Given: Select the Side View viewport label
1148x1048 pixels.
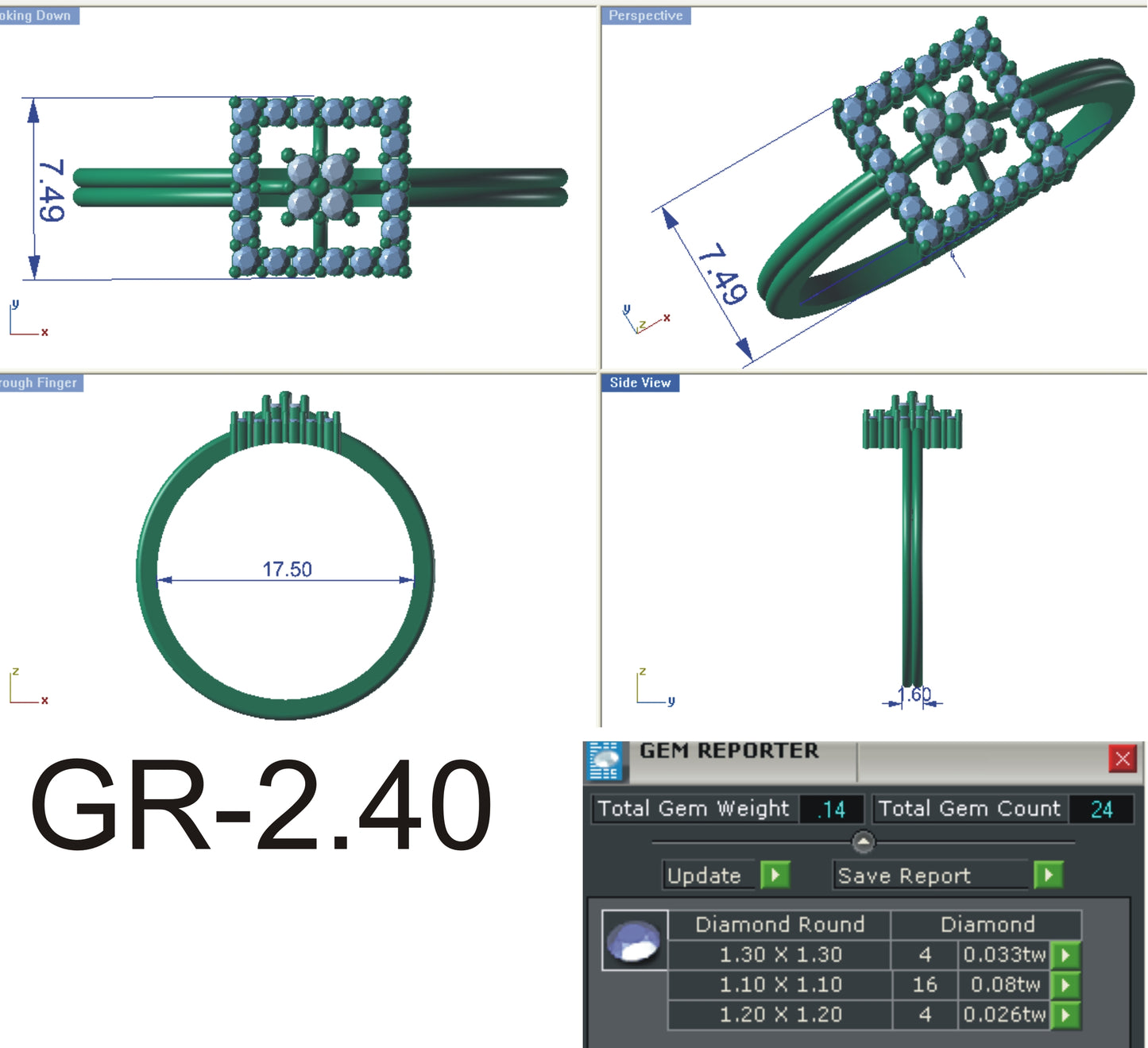Looking at the screenshot, I should tap(640, 382).
